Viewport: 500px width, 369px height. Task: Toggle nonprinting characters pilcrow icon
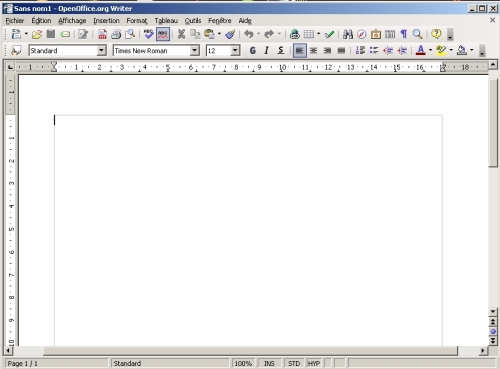pos(404,34)
